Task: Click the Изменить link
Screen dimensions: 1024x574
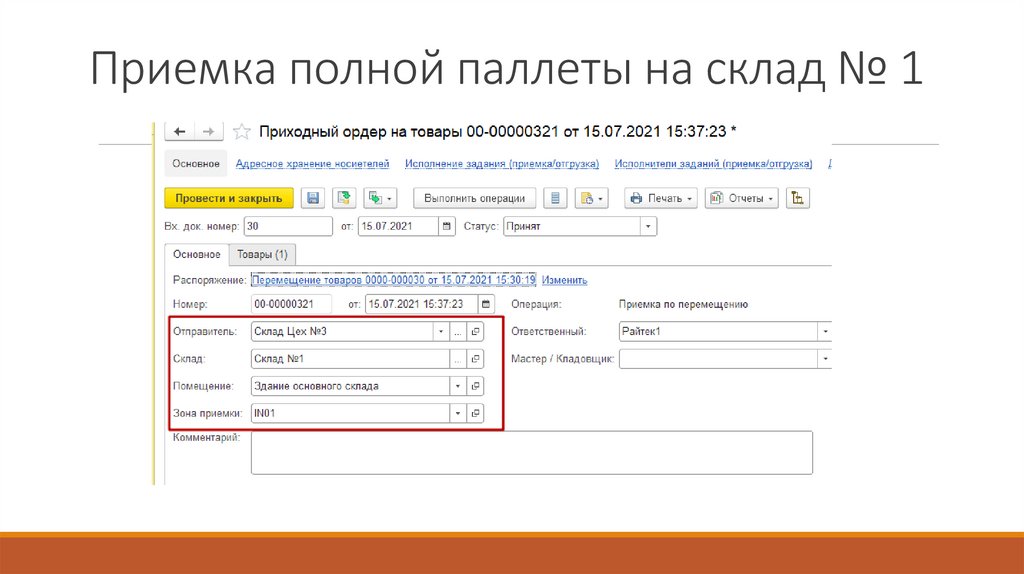Action: pyautogui.click(x=564, y=280)
